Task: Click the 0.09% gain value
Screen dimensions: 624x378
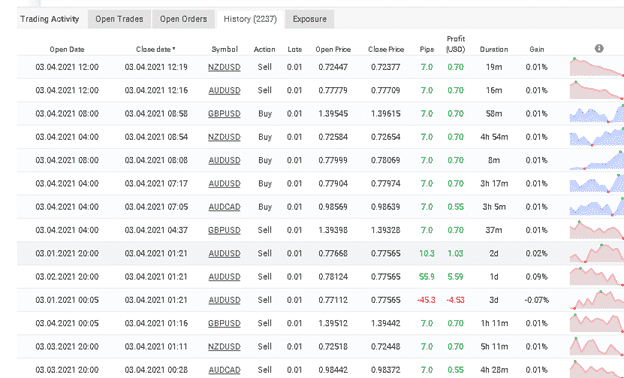Action: coord(536,277)
